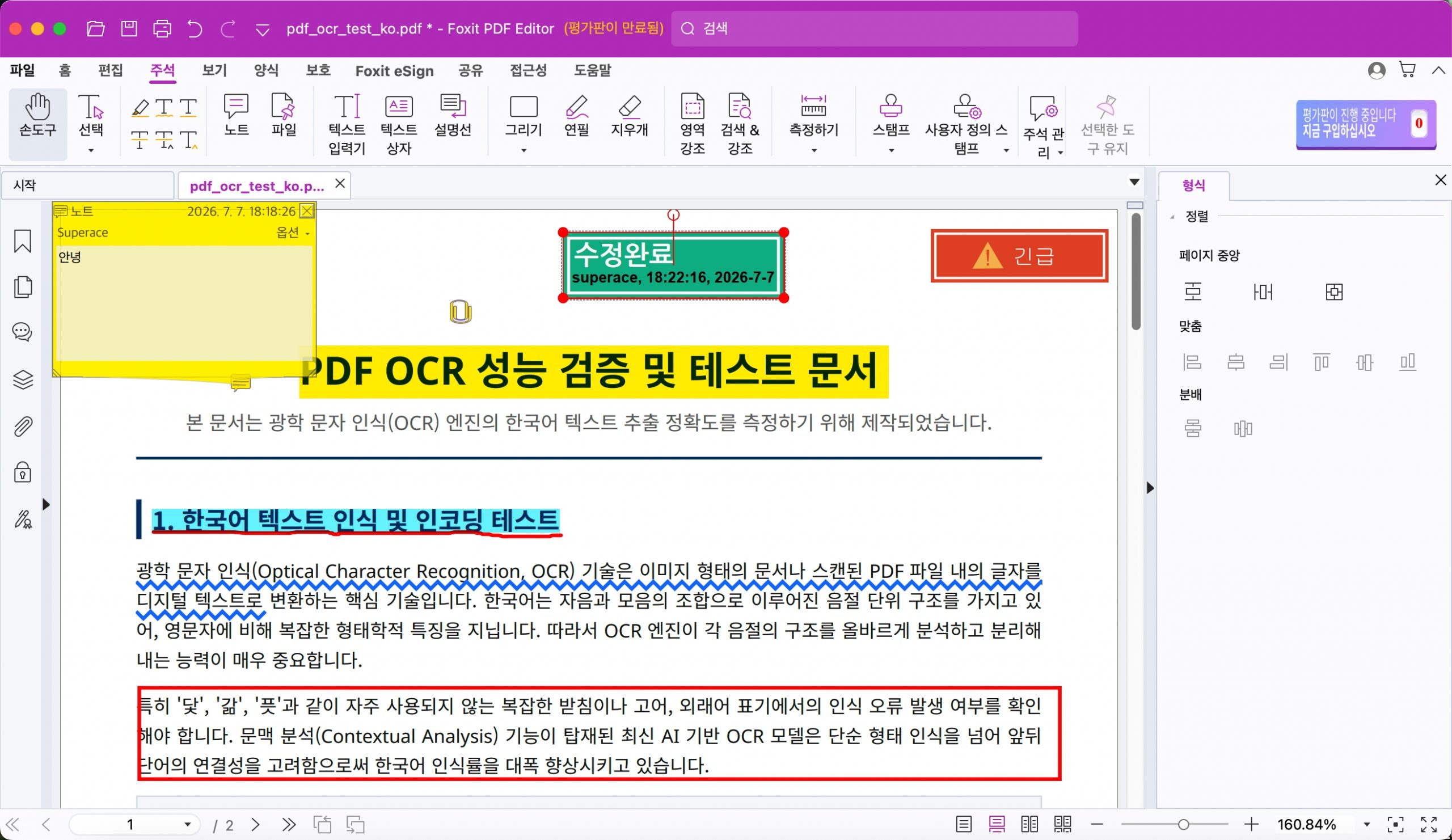Attach a file with the 파일 tool
This screenshot has height=840, width=1452.
coord(284,115)
